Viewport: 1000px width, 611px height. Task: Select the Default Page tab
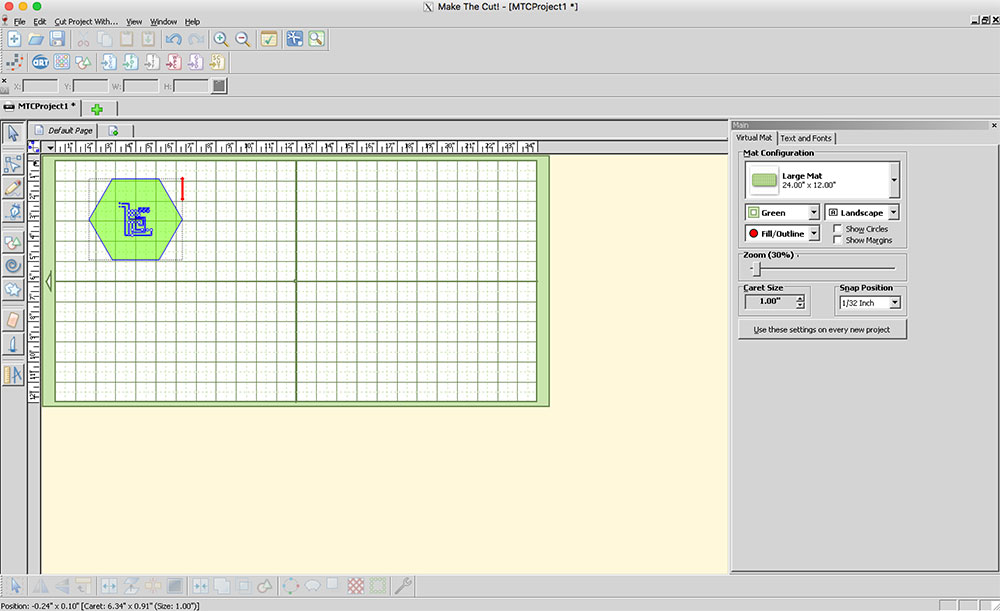64,130
